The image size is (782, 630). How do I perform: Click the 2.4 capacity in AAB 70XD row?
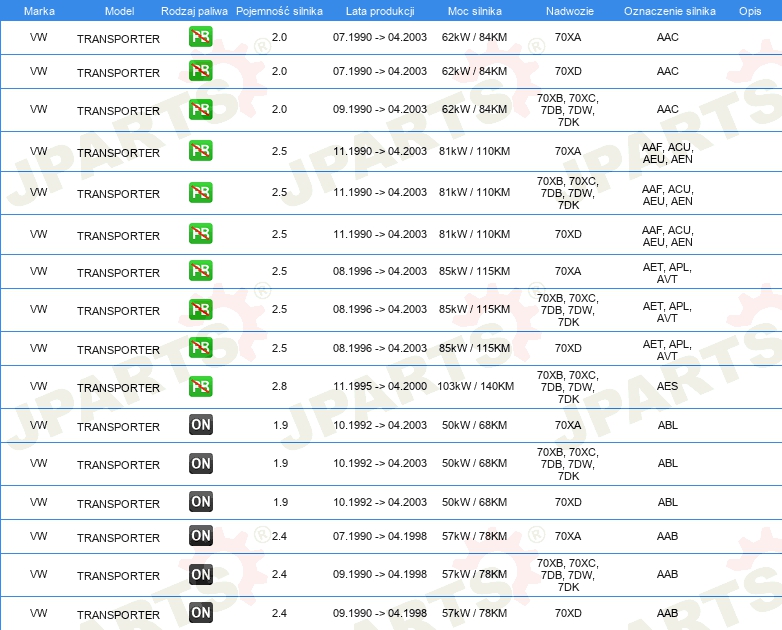click(x=279, y=613)
